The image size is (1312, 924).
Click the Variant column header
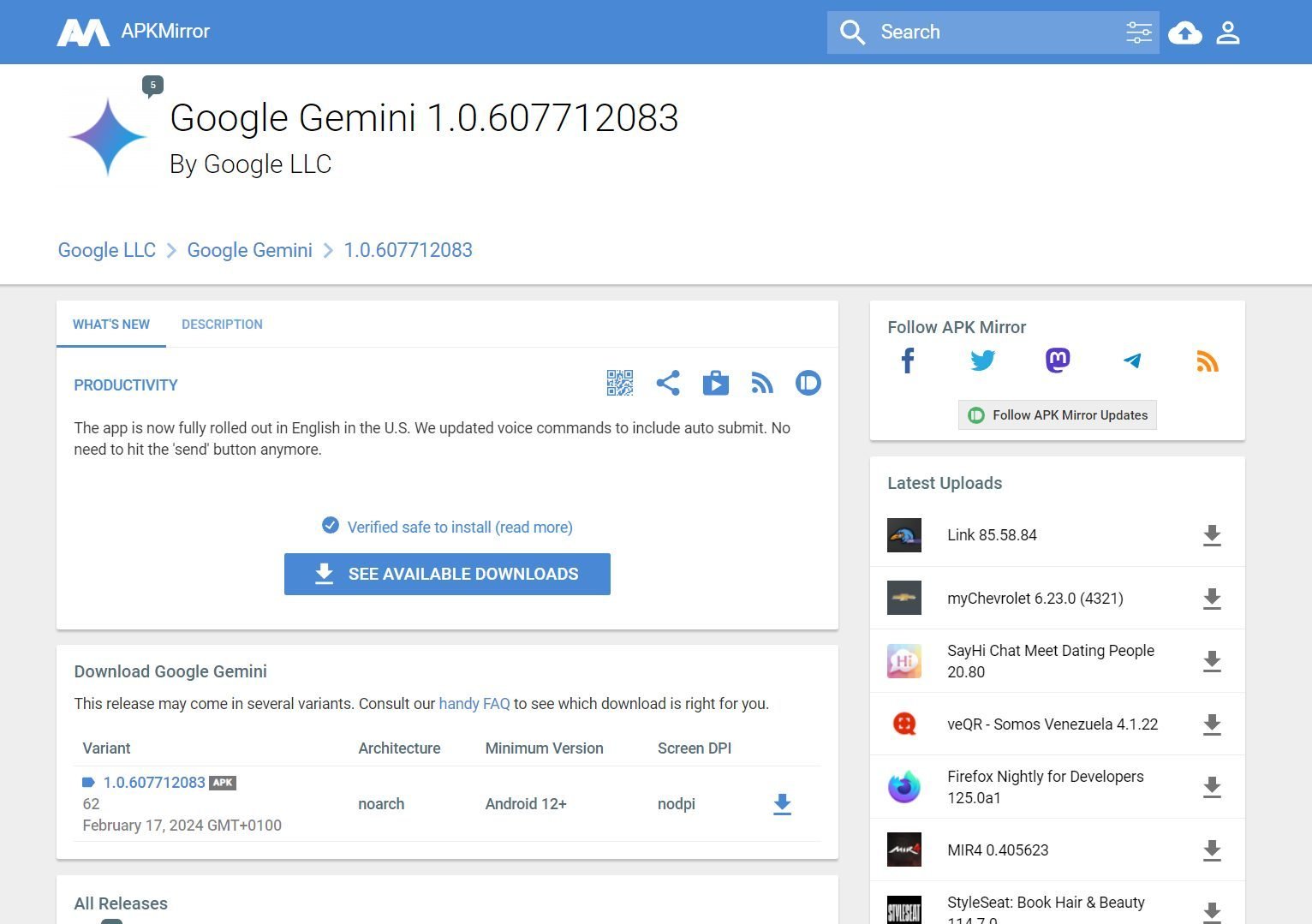[106, 748]
